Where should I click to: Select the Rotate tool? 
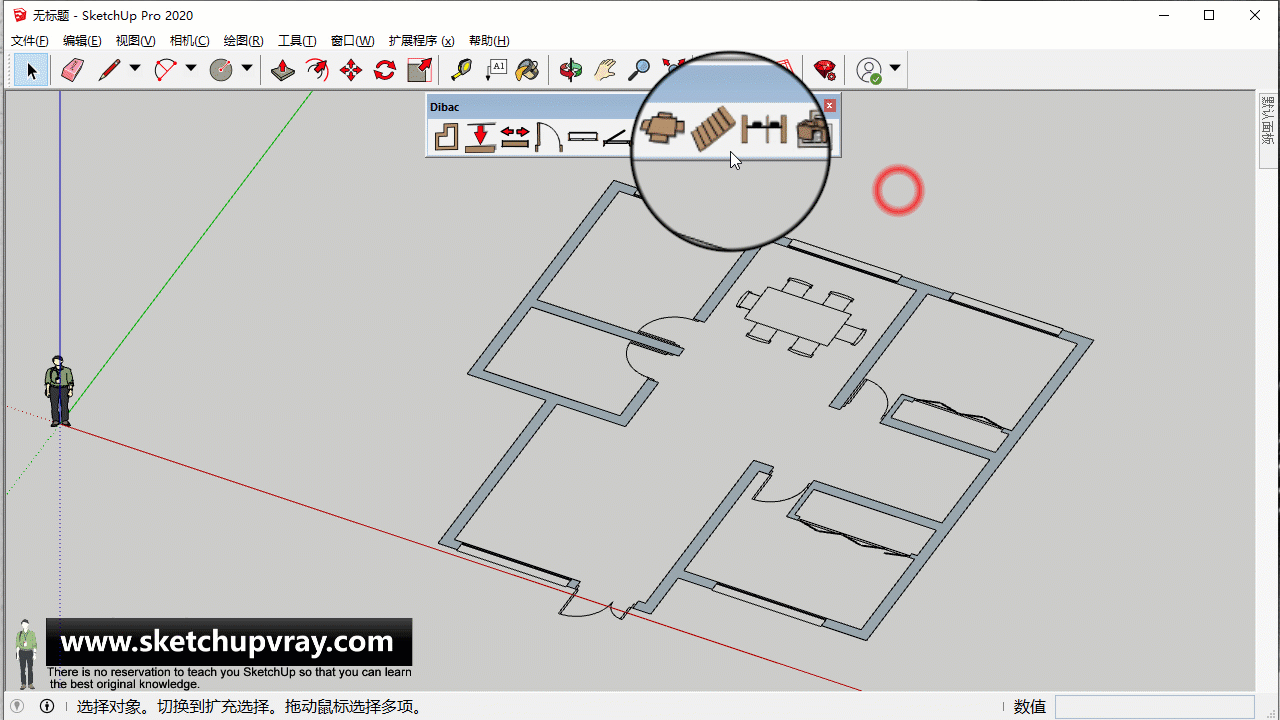pyautogui.click(x=385, y=70)
